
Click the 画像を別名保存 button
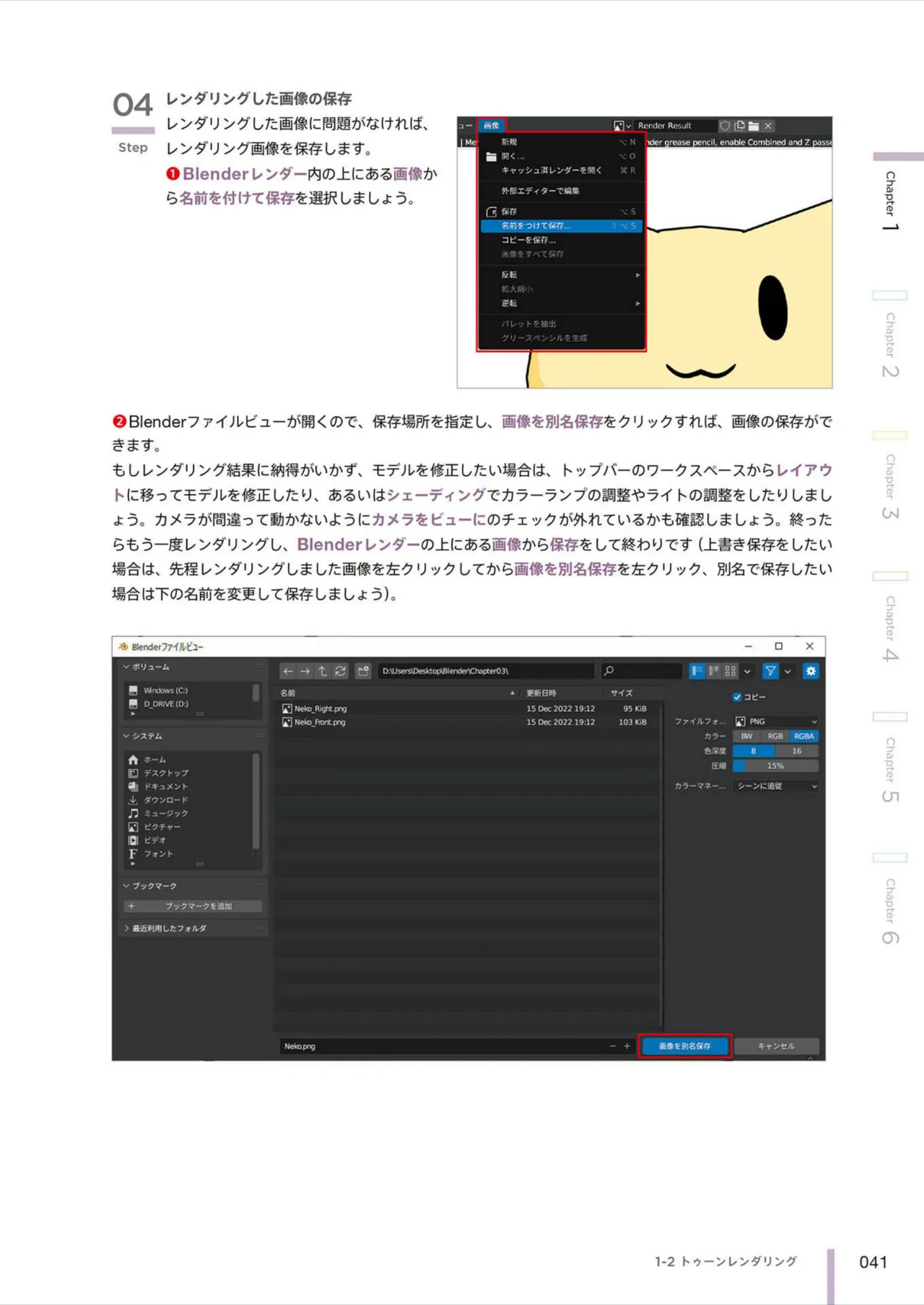(x=685, y=1046)
